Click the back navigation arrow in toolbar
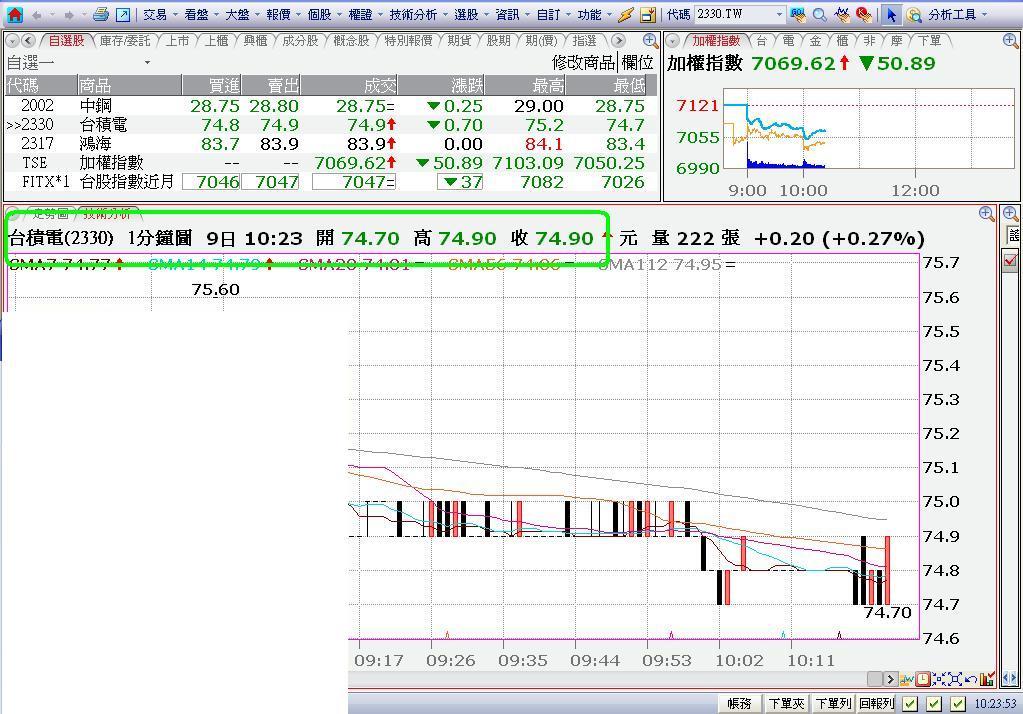Image resolution: width=1023 pixels, height=714 pixels. (37, 14)
